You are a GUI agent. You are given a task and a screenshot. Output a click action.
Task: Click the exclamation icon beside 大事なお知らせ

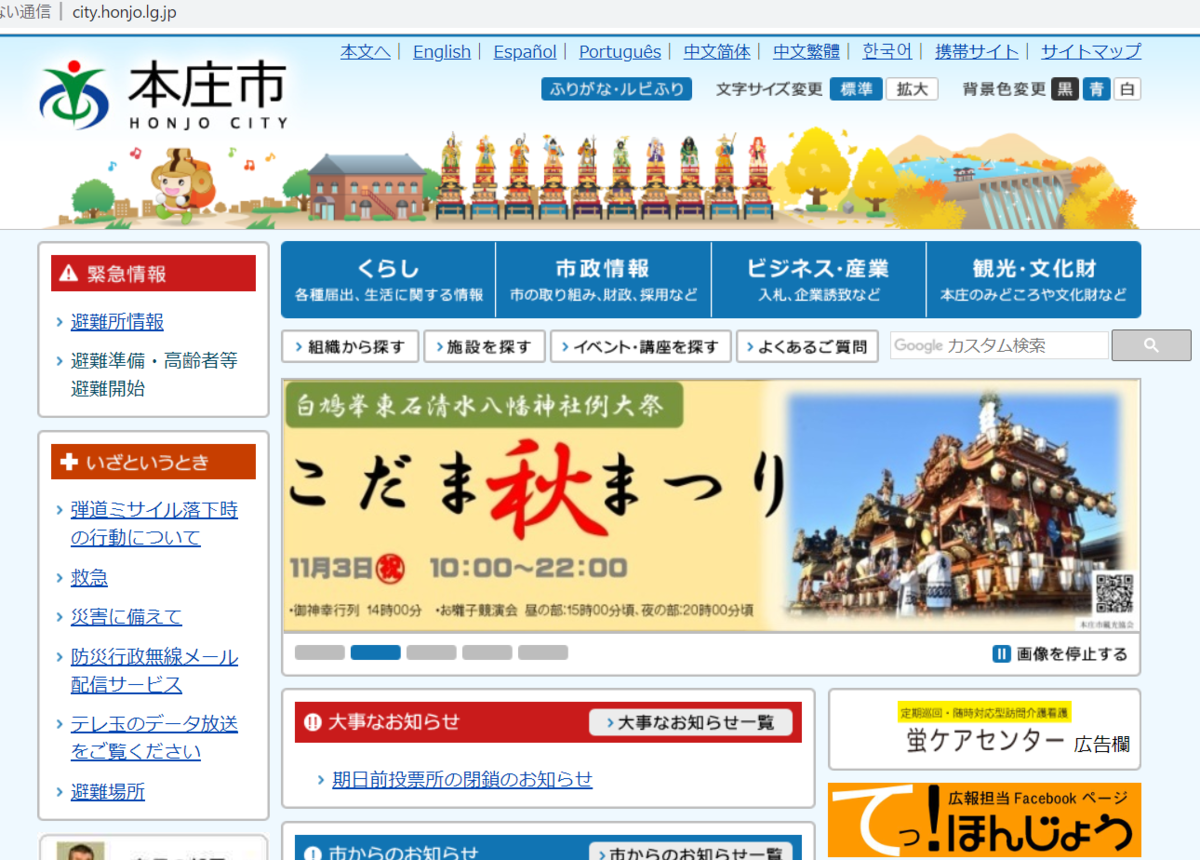tap(312, 722)
